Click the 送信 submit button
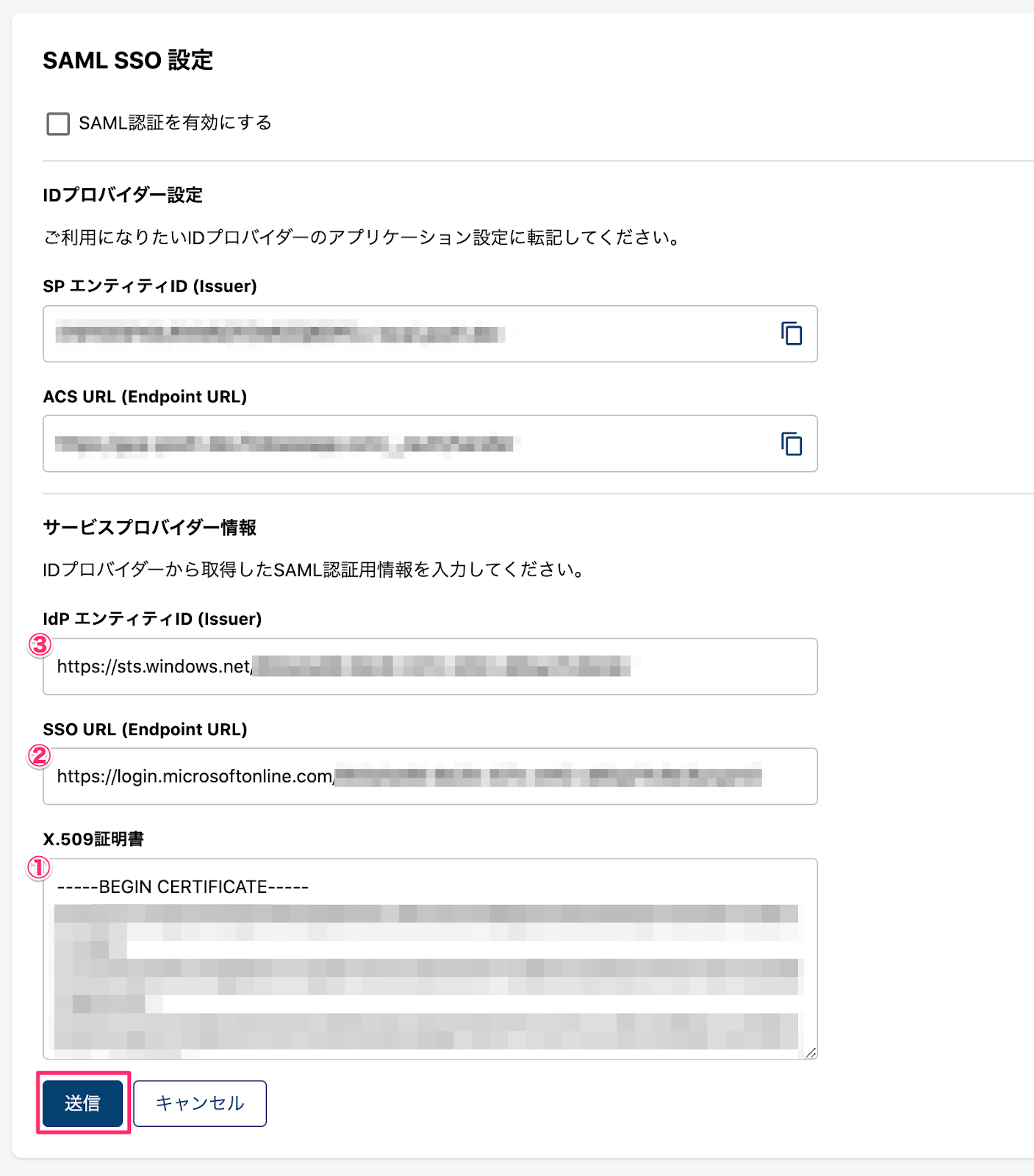 coord(82,1102)
